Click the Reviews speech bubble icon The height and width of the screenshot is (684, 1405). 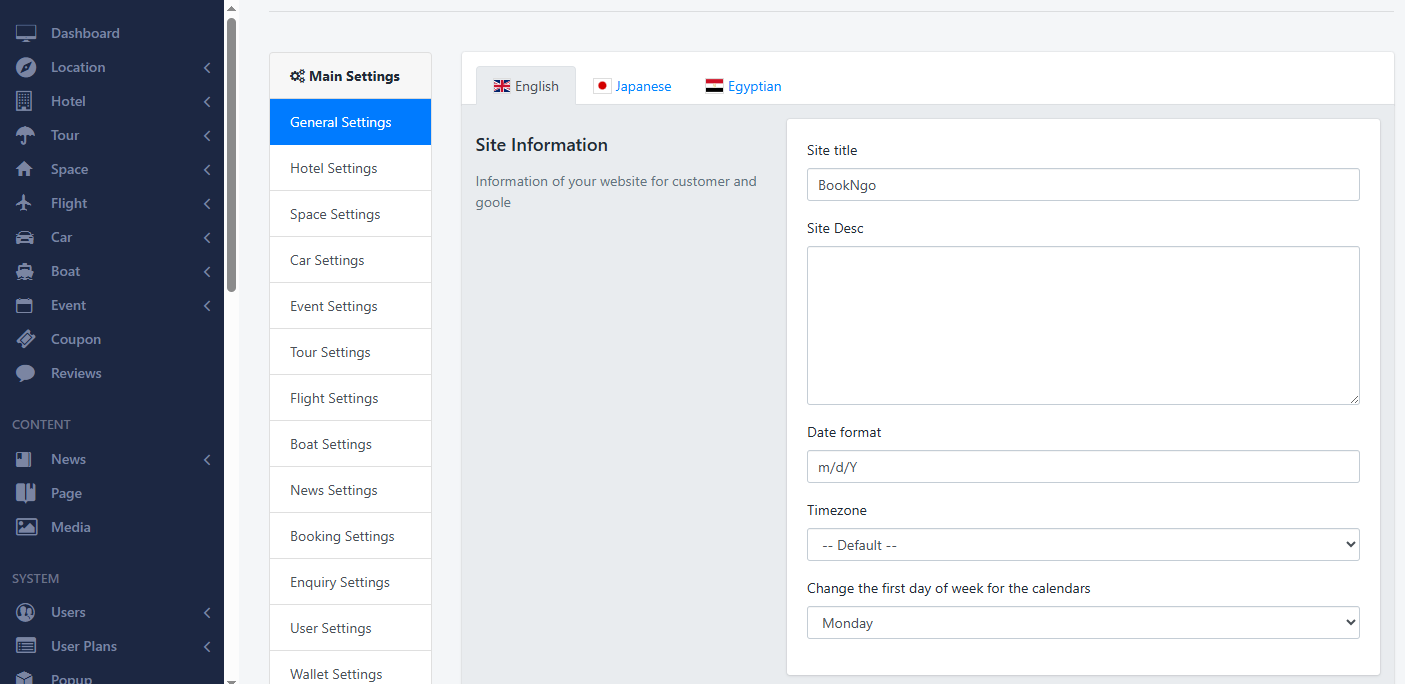[x=26, y=373]
